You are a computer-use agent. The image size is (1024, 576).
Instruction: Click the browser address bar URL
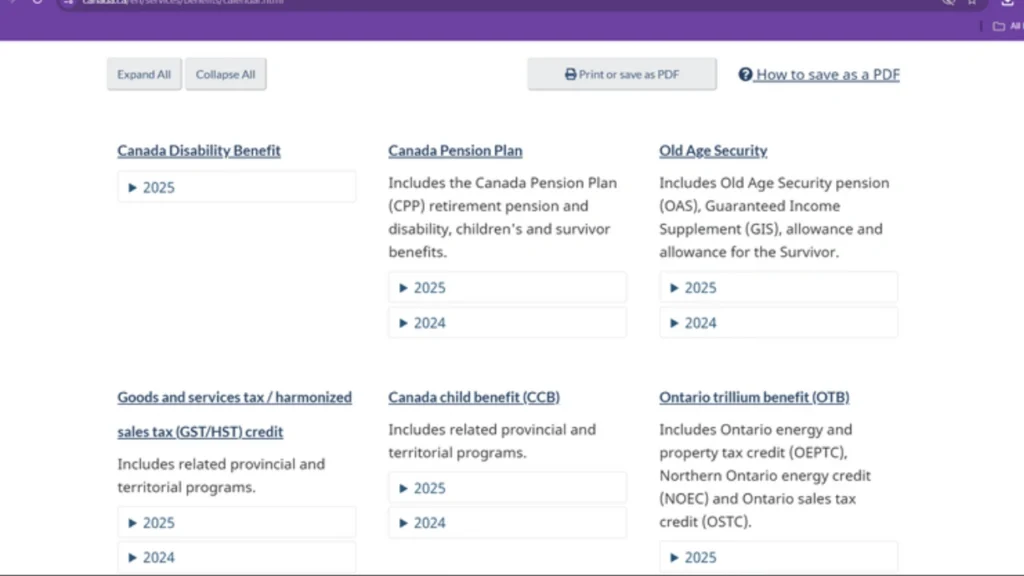[x=180, y=3]
